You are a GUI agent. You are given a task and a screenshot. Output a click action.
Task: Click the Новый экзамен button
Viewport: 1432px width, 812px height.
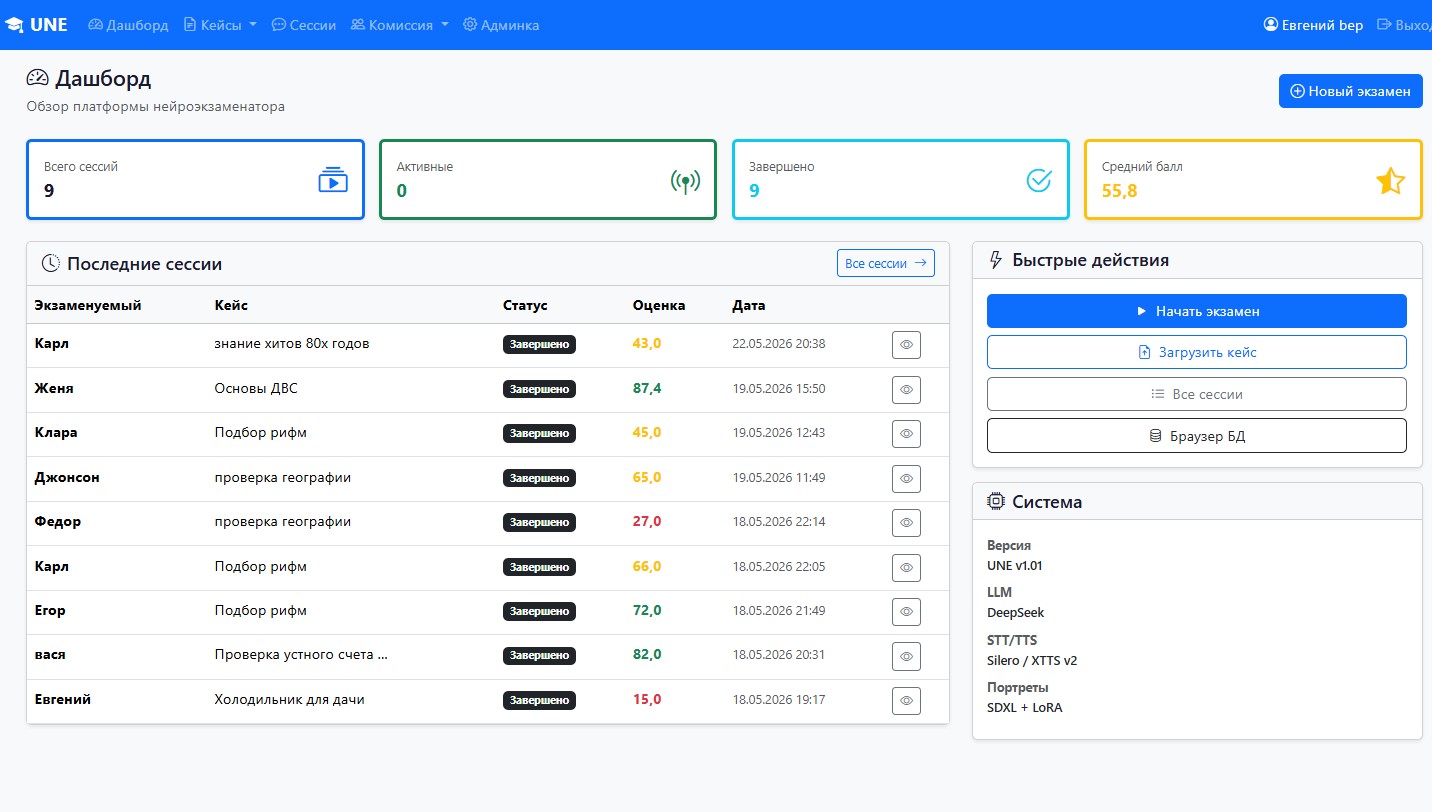point(1350,91)
